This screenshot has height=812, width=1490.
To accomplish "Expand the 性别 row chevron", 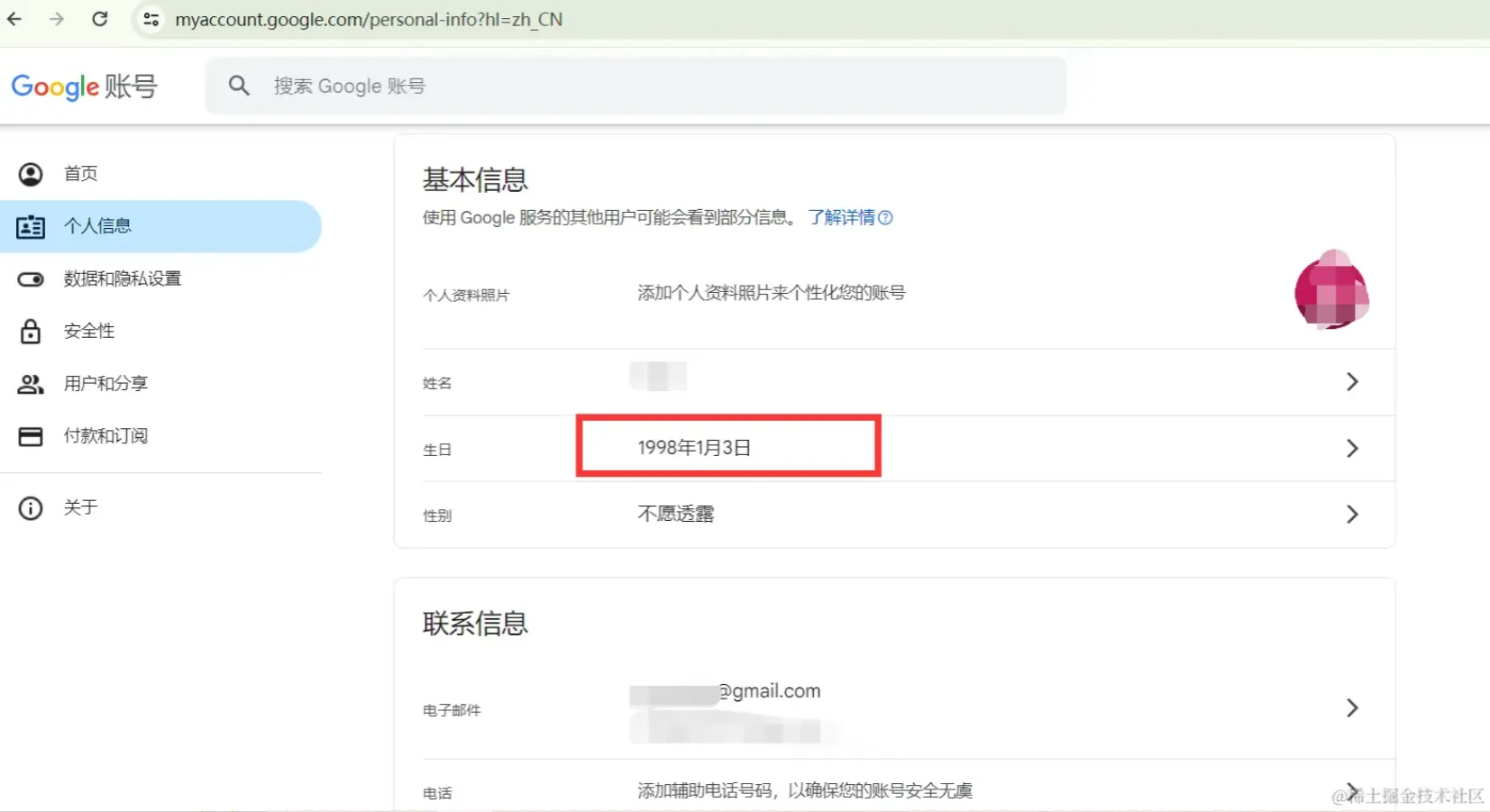I will coord(1353,515).
